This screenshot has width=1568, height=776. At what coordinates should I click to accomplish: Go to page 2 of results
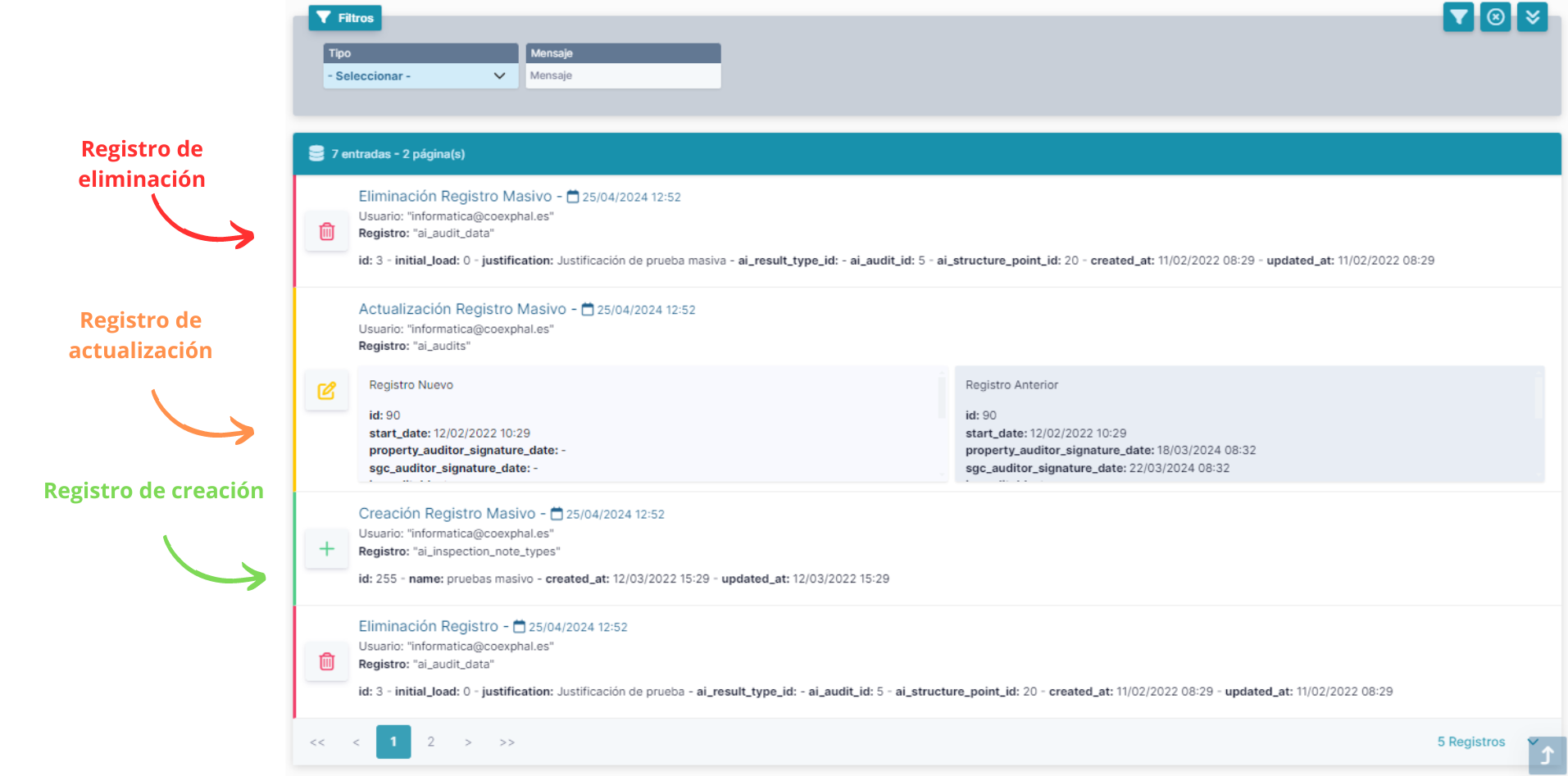[430, 742]
